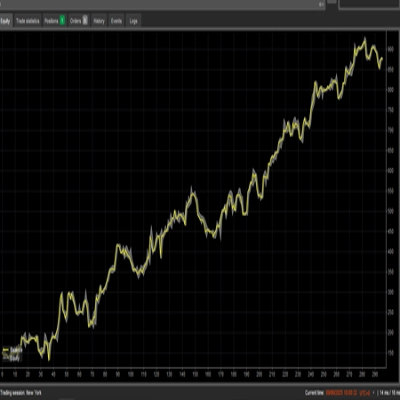The height and width of the screenshot is (400, 400).
Task: Open the Orders tab
Action: (79, 21)
